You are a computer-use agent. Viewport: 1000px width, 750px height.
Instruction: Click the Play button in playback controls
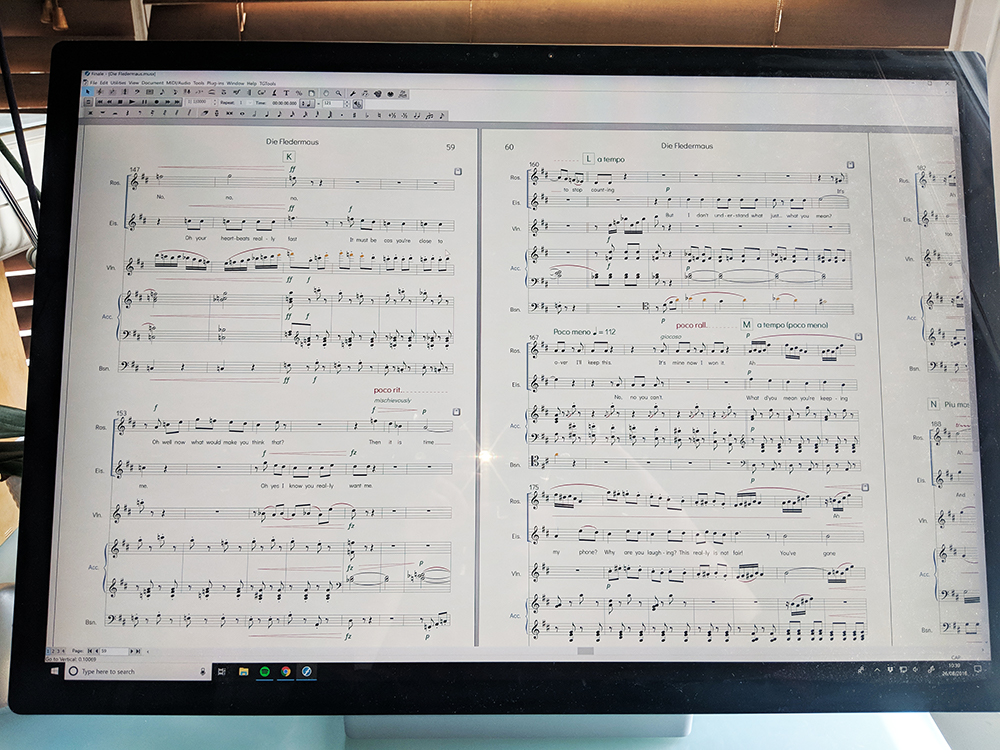[x=132, y=102]
